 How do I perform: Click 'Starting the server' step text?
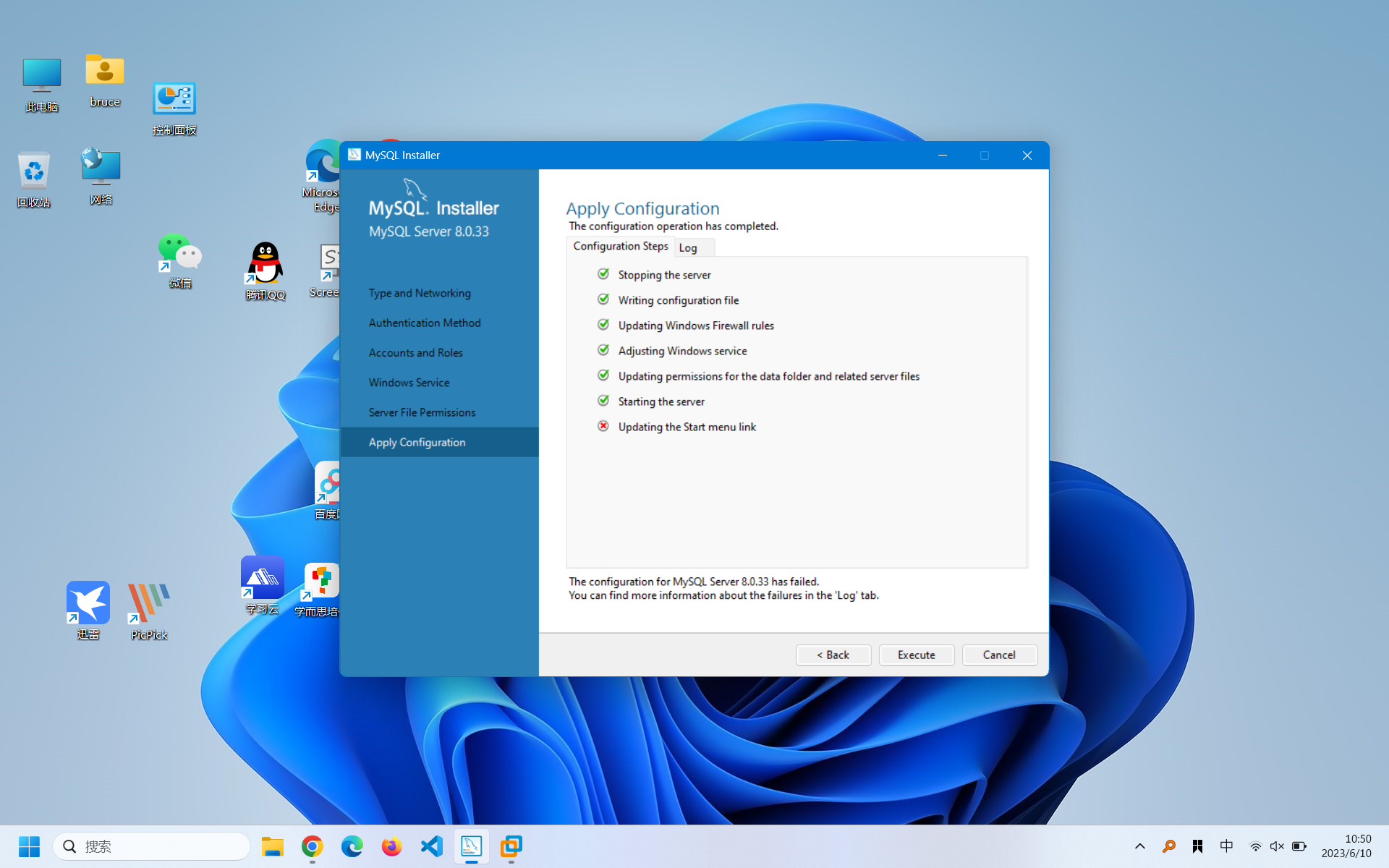pos(661,401)
